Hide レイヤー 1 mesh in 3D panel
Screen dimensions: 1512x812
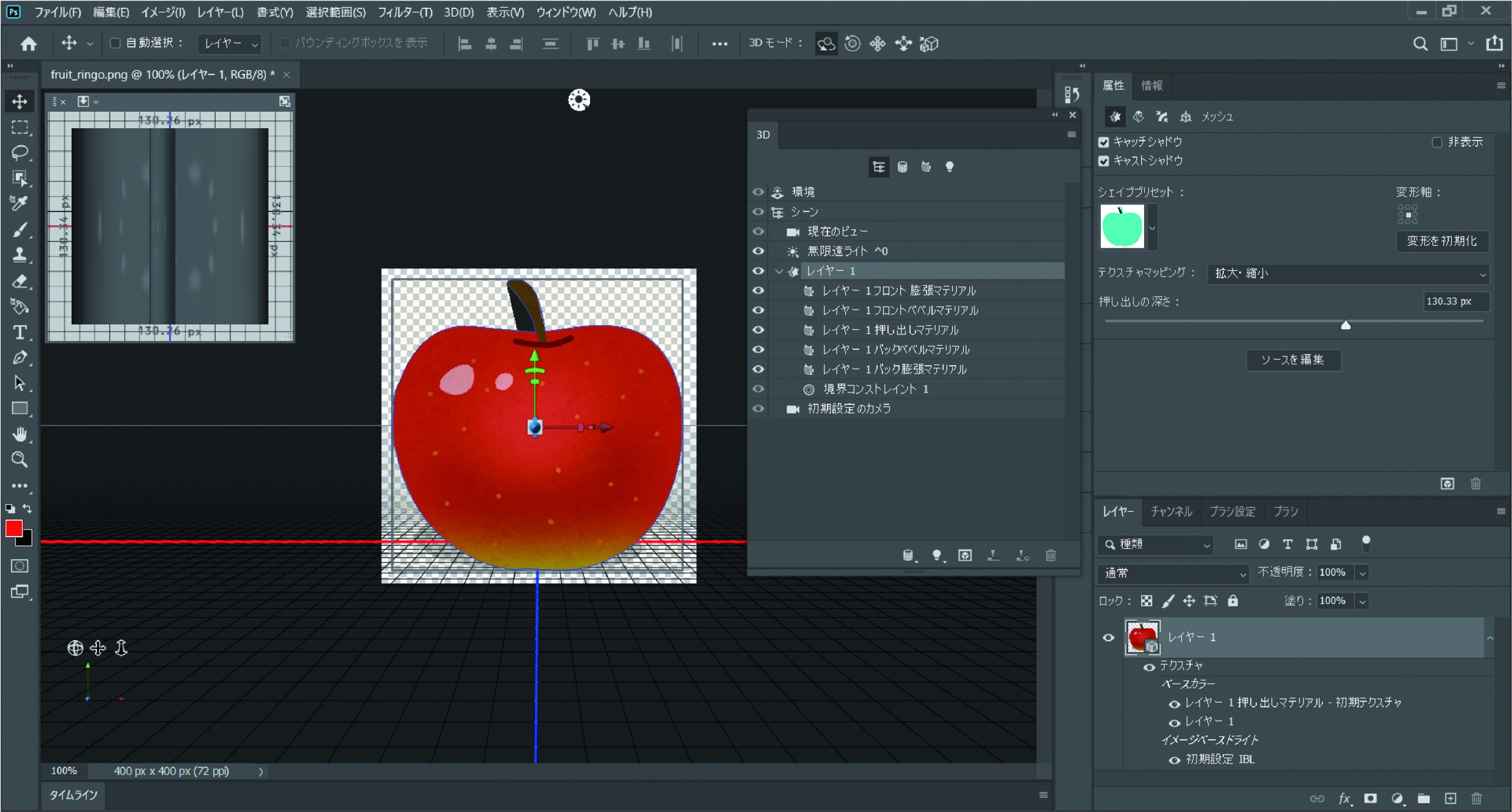click(x=758, y=271)
